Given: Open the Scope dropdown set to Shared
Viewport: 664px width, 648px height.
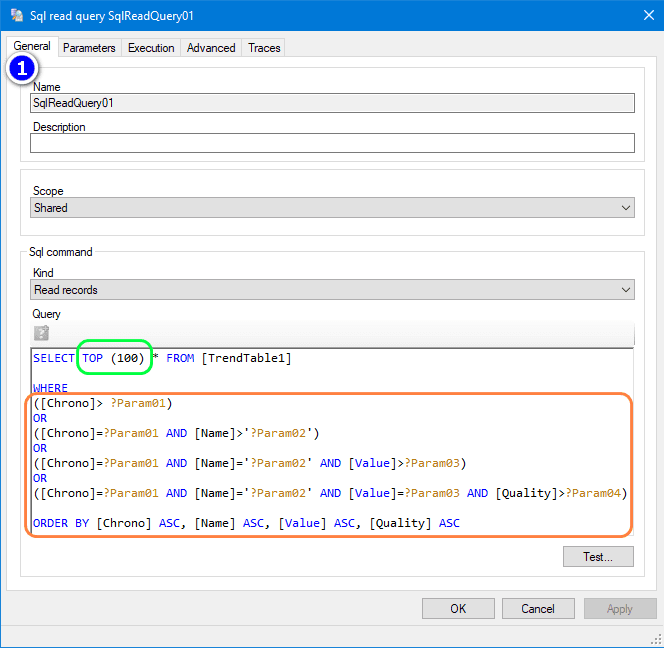Looking at the screenshot, I should [x=332, y=208].
